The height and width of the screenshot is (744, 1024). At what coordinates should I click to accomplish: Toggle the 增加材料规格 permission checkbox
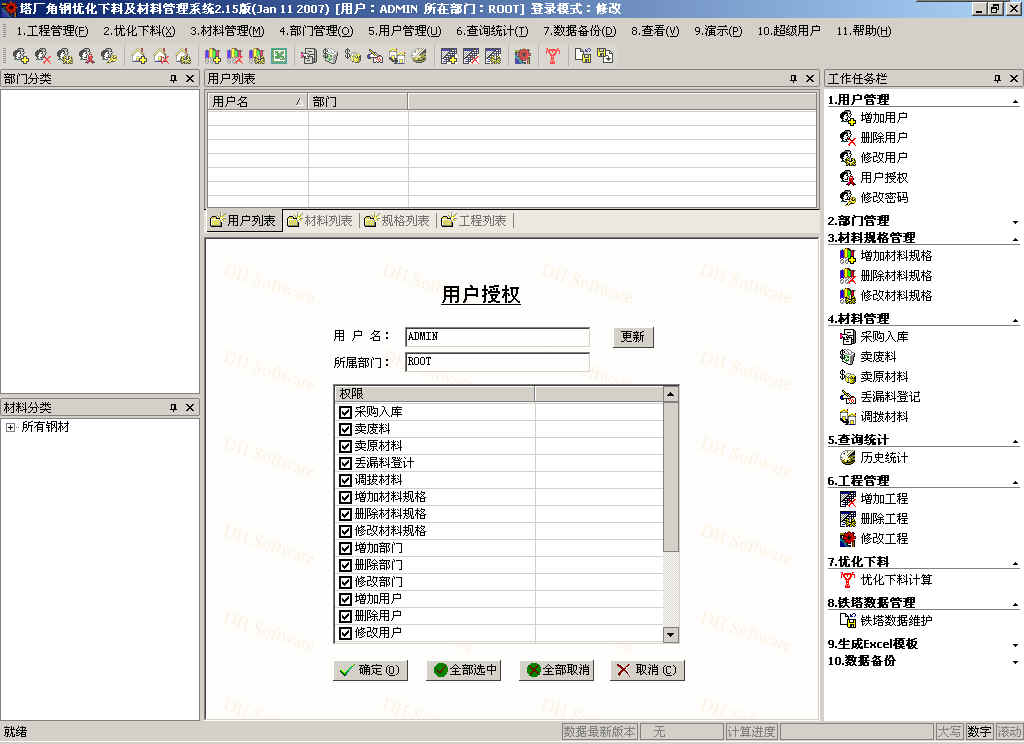[x=345, y=497]
